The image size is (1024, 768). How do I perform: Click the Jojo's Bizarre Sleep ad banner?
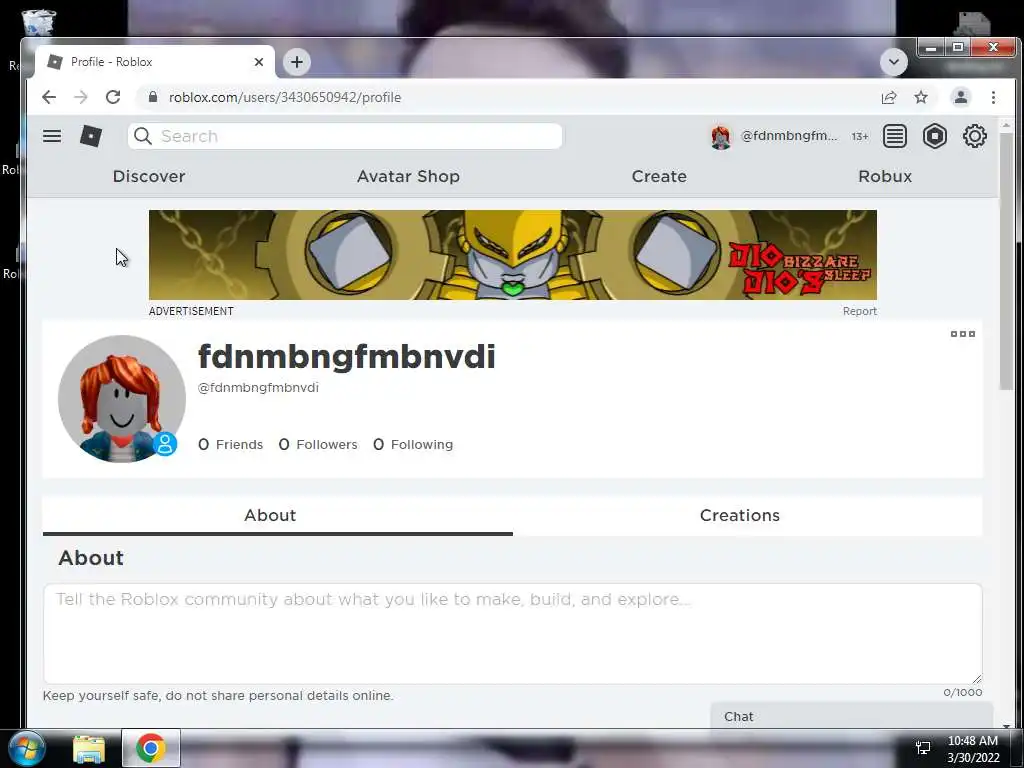pos(513,255)
